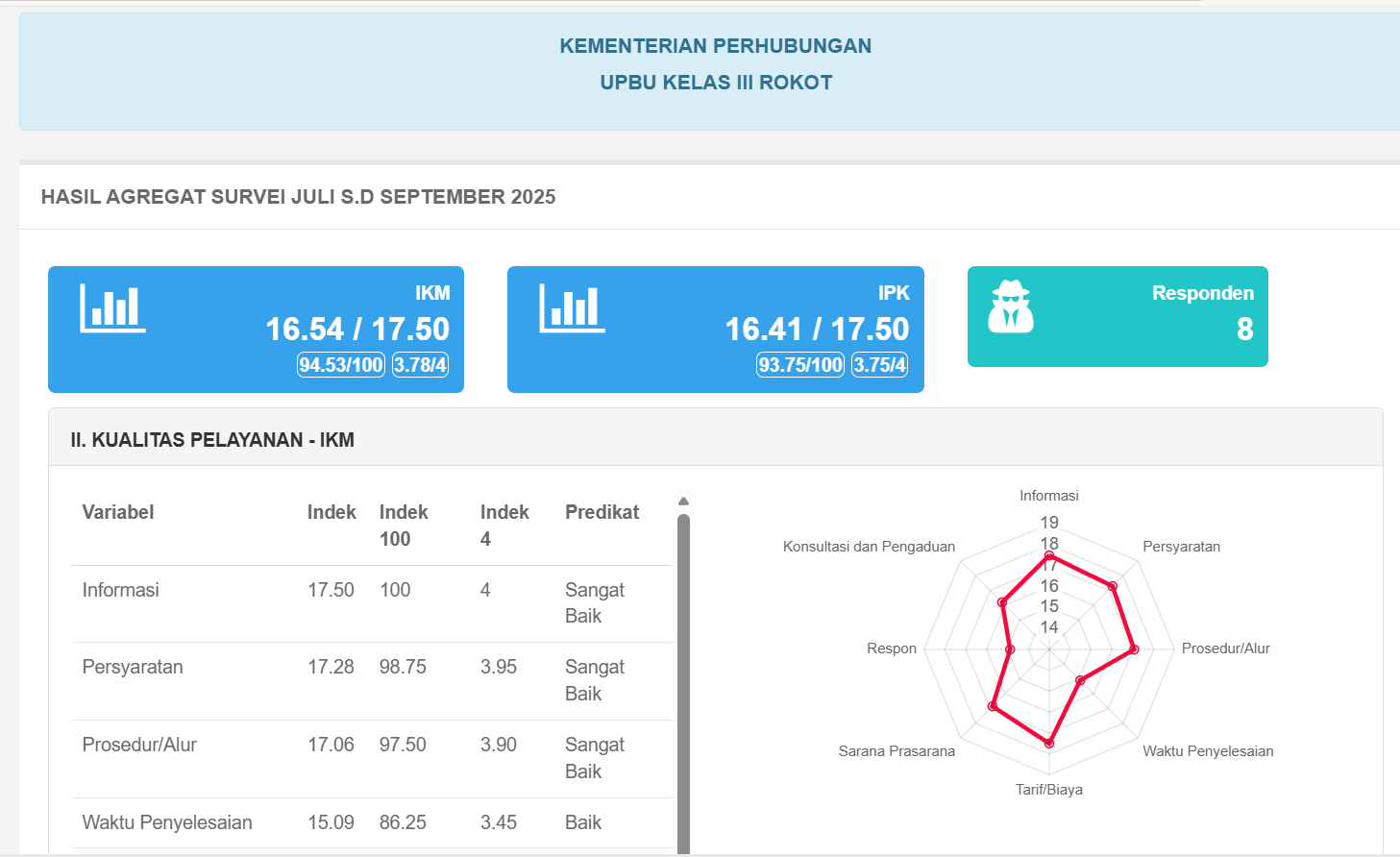Select the Informasi row label
The image size is (1400, 857).
coord(120,590)
